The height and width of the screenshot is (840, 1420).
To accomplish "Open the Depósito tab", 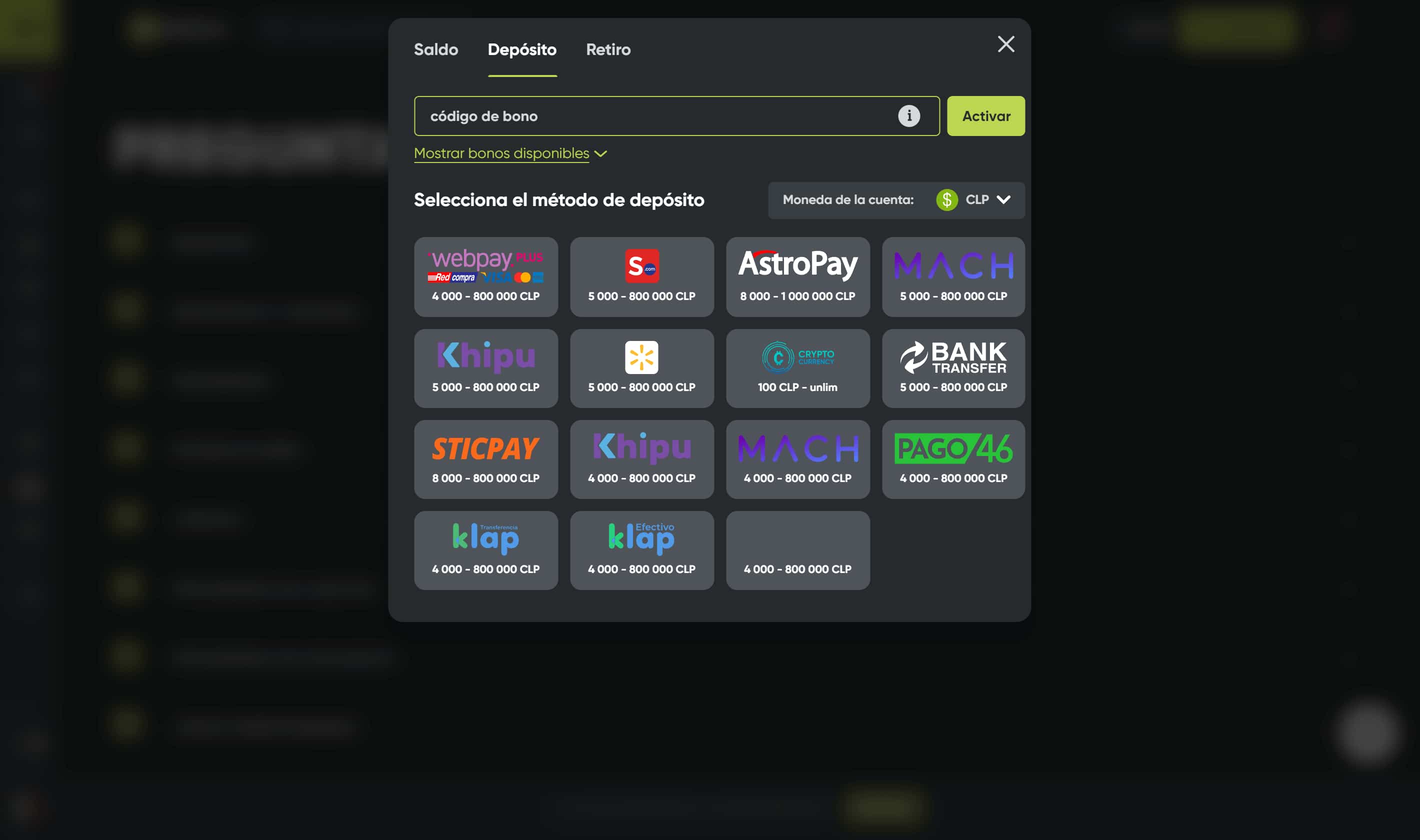I will (522, 50).
